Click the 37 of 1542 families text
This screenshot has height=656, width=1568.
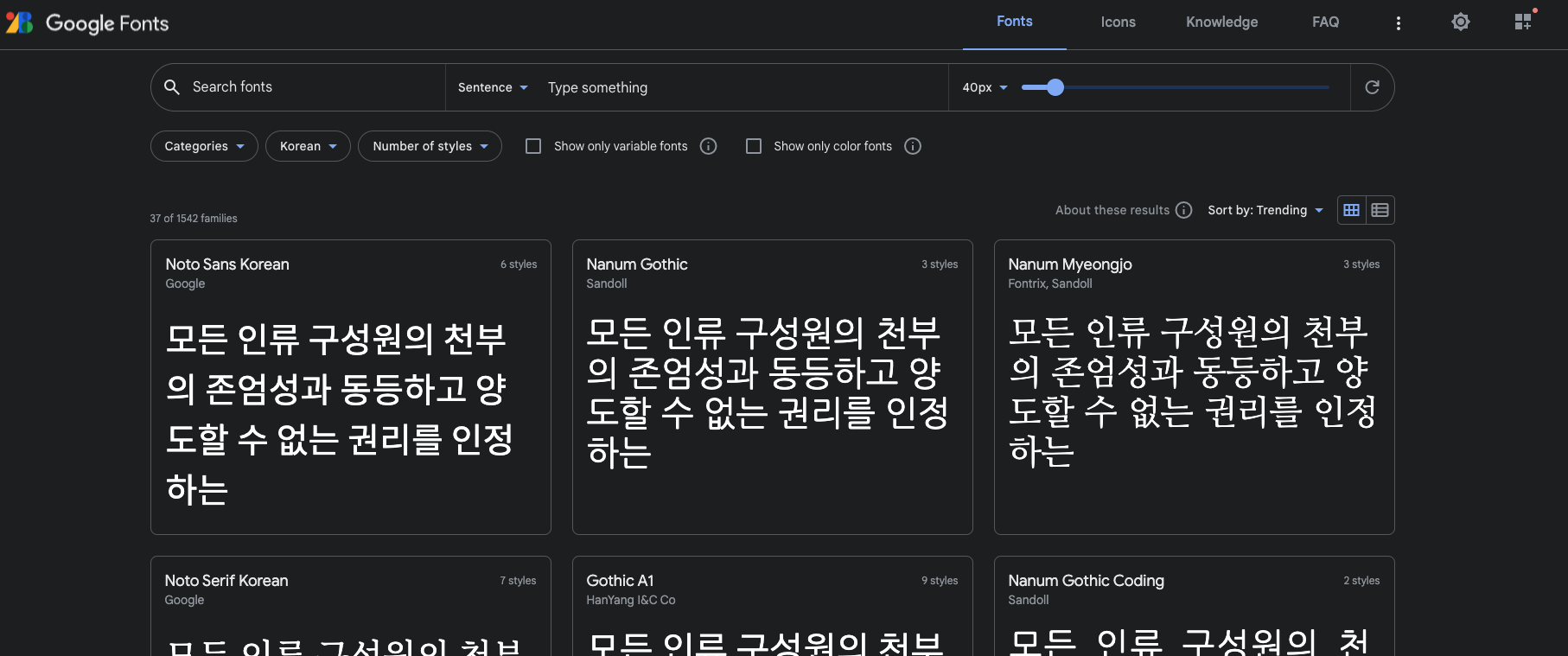194,219
